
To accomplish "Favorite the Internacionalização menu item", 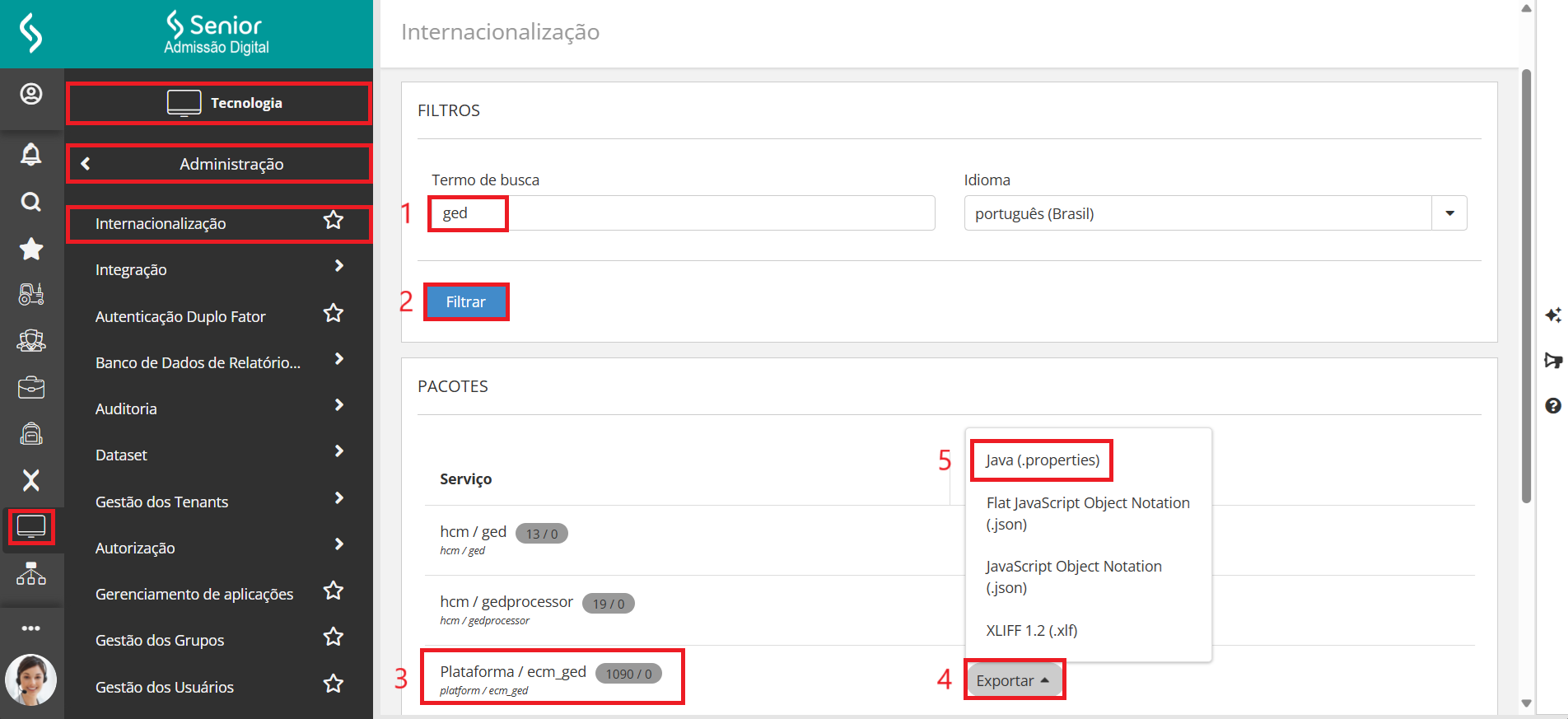I will point(334,221).
